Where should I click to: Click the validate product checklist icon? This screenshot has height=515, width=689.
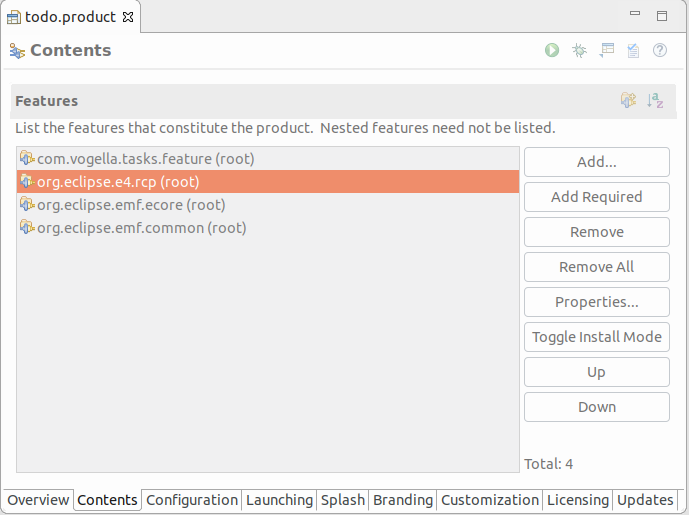pos(633,50)
